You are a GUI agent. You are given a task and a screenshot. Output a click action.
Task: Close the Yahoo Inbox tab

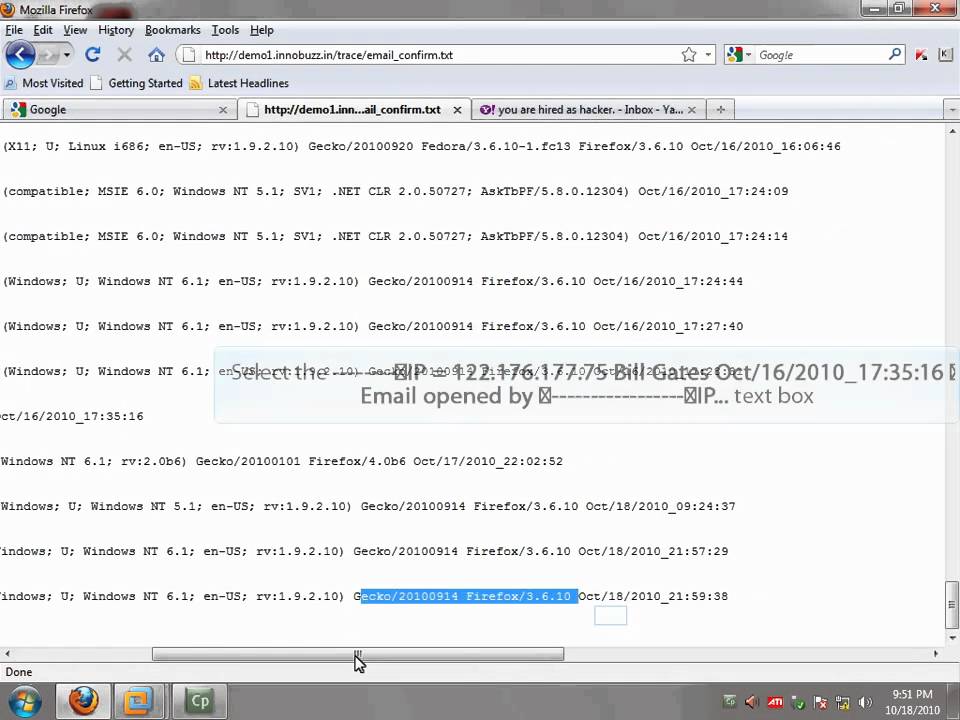coord(692,110)
